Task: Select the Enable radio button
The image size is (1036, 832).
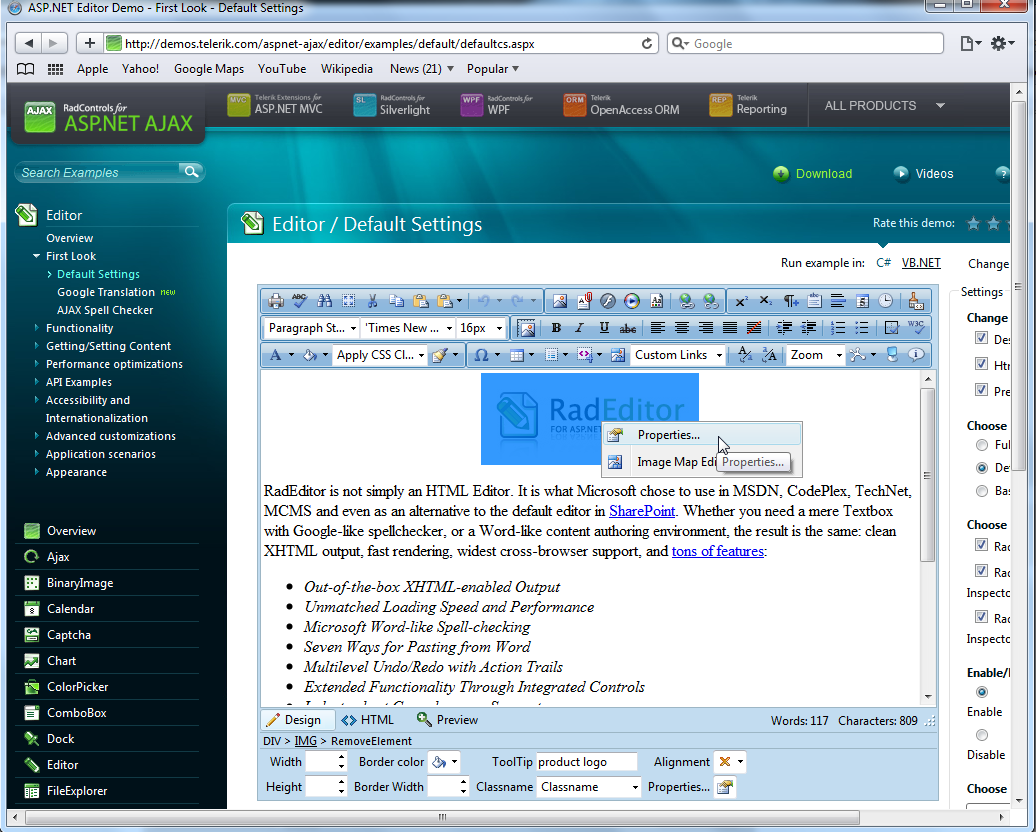Action: tap(982, 692)
